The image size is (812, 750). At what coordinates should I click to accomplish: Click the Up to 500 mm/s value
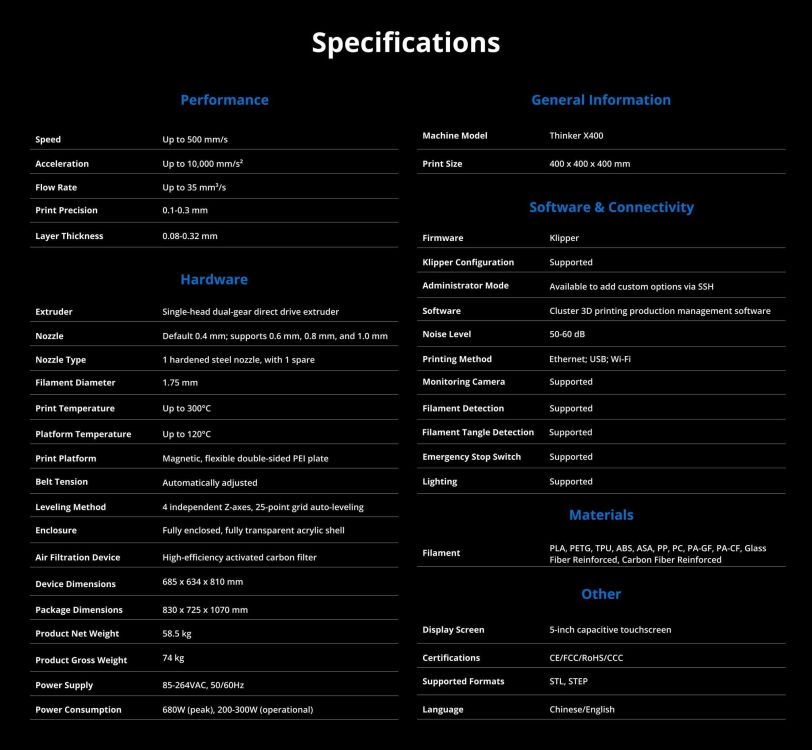click(x=195, y=139)
